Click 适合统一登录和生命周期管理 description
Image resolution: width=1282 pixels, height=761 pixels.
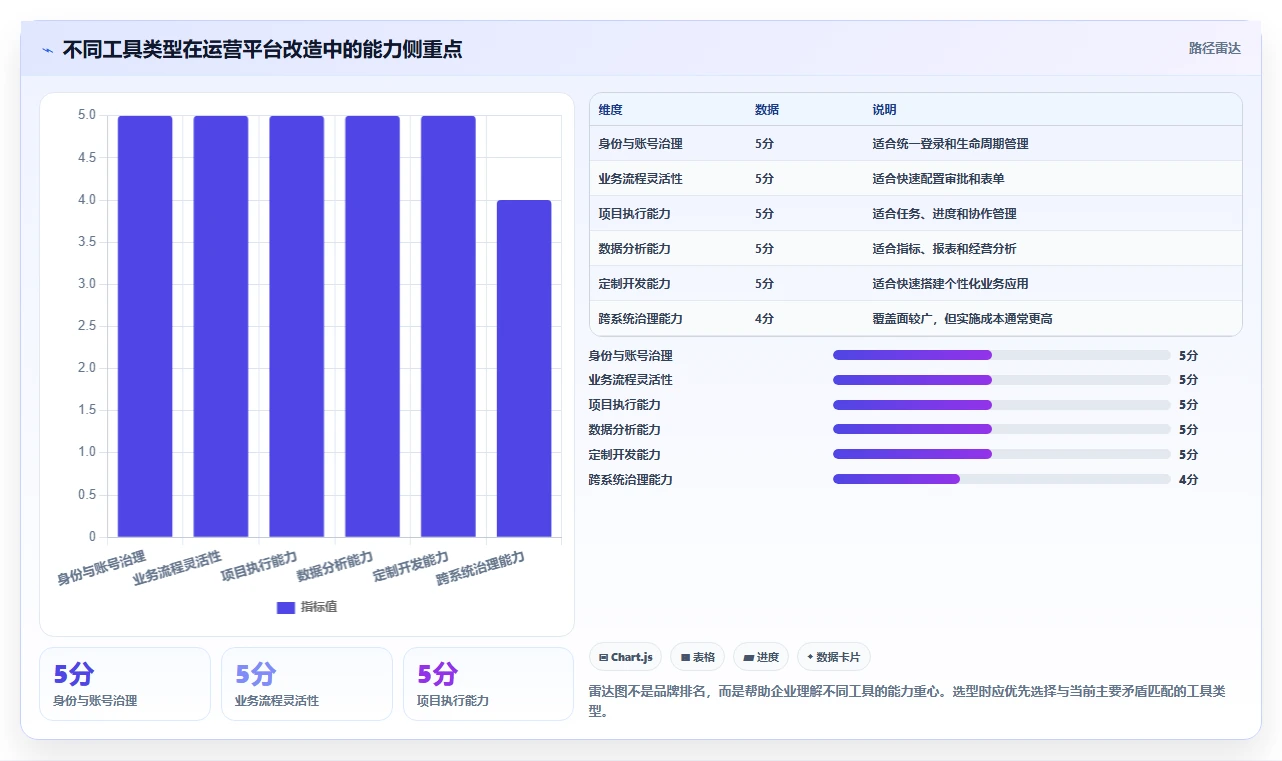click(x=950, y=144)
